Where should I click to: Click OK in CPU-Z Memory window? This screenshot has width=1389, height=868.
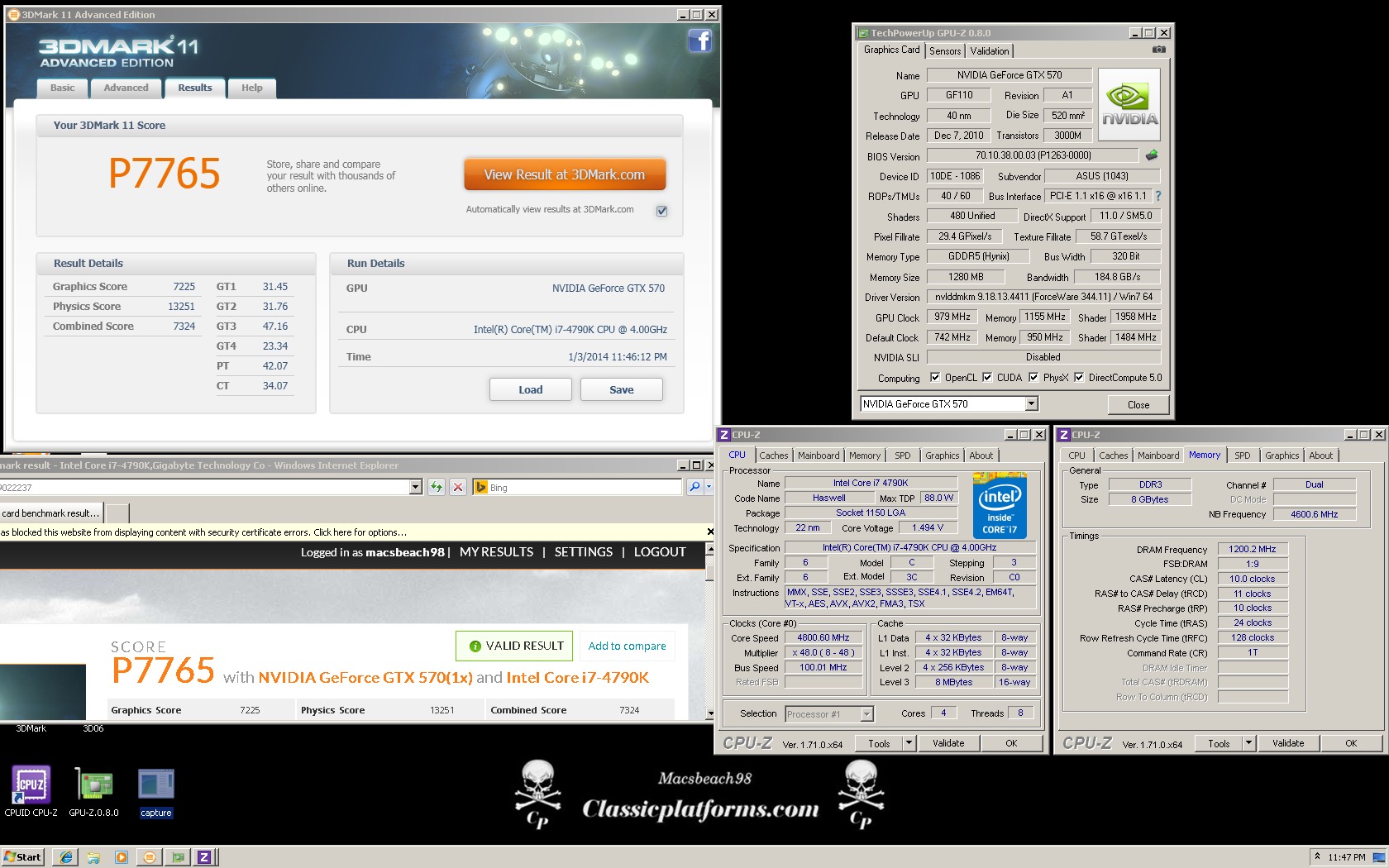pyautogui.click(x=1351, y=743)
